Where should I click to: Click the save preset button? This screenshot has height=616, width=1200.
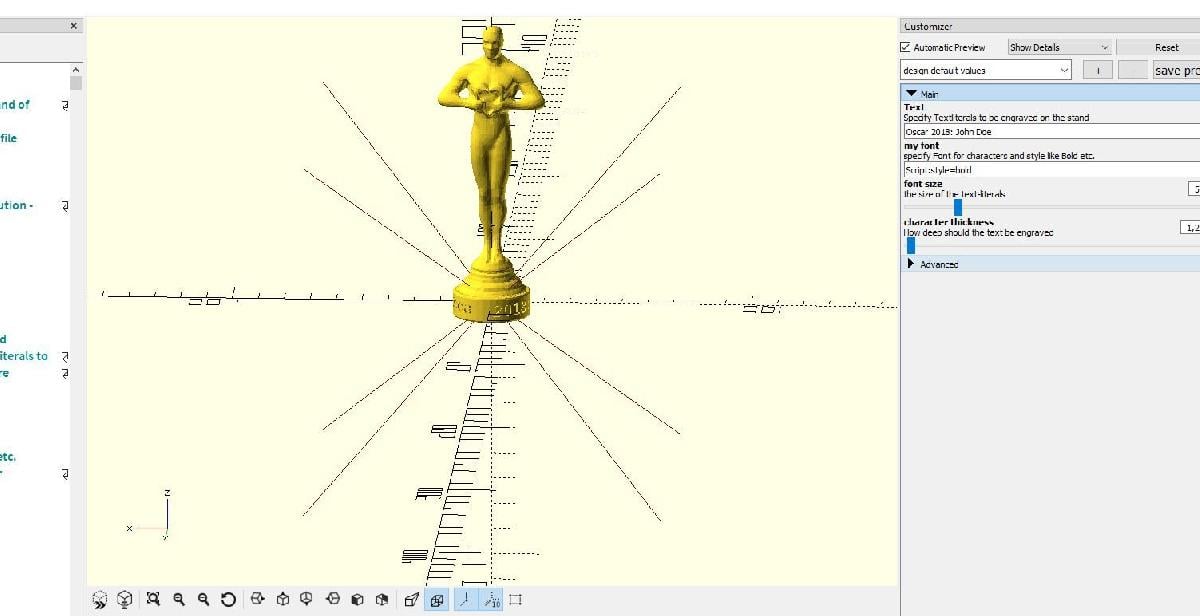click(x=1176, y=70)
